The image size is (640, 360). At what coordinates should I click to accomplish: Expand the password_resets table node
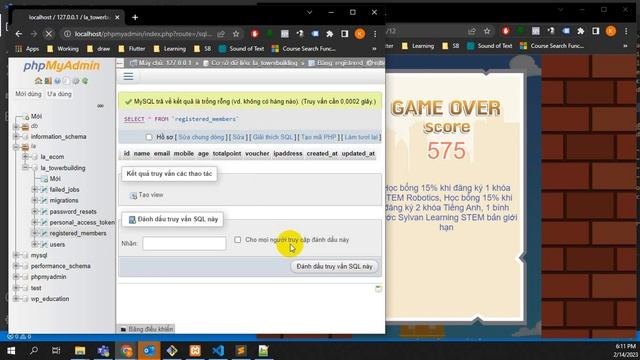pos(35,211)
